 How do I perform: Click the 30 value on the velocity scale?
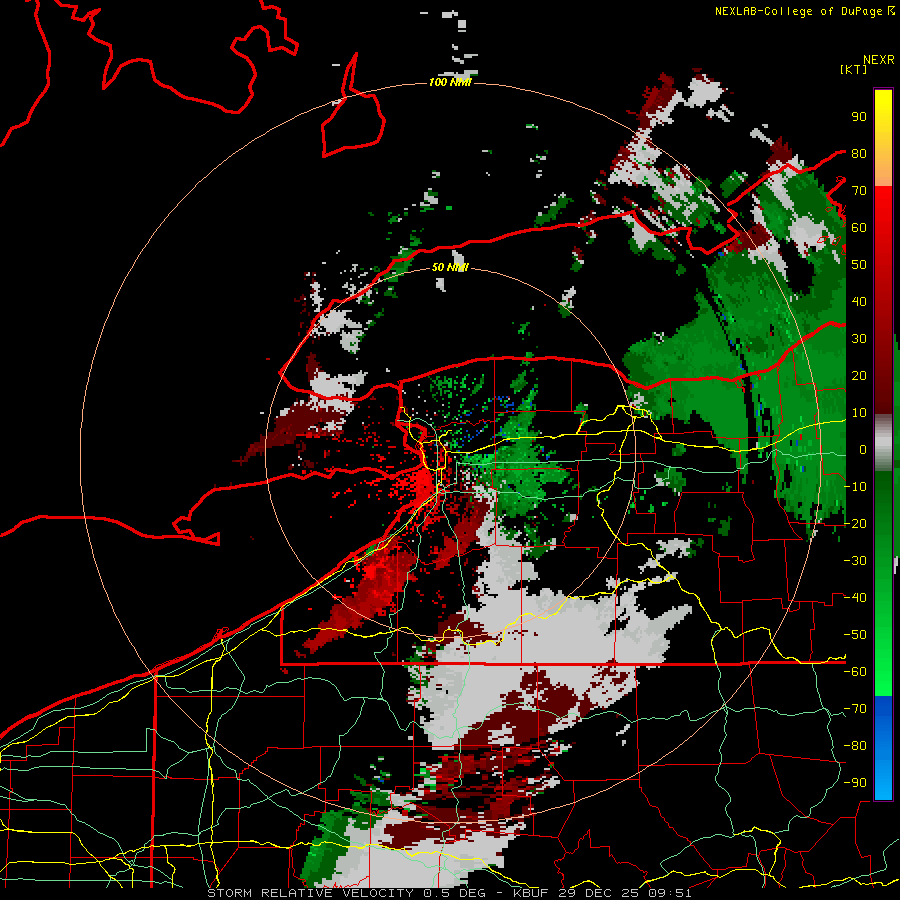click(859, 339)
